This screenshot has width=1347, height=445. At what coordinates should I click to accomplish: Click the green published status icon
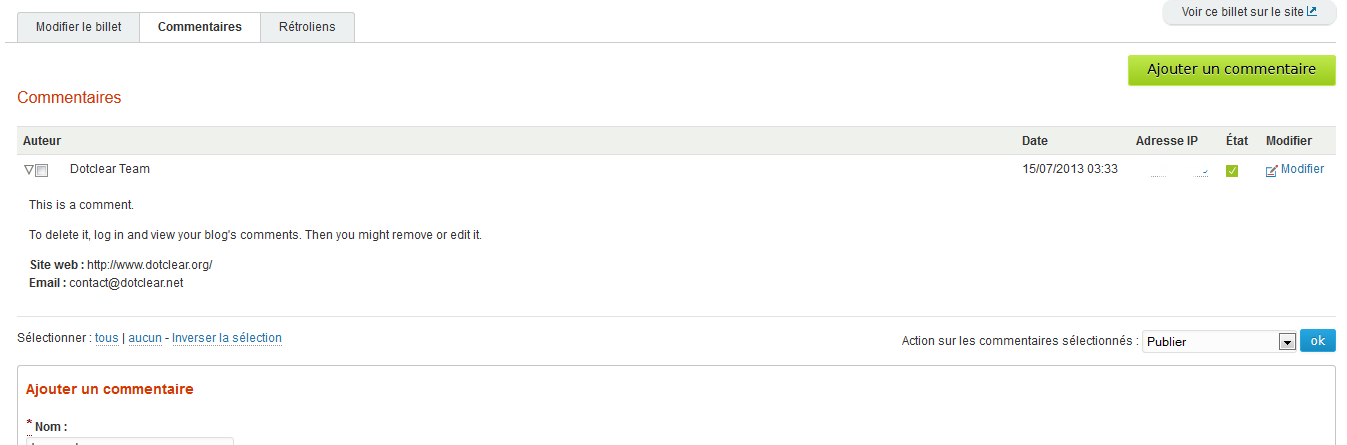pyautogui.click(x=1232, y=171)
